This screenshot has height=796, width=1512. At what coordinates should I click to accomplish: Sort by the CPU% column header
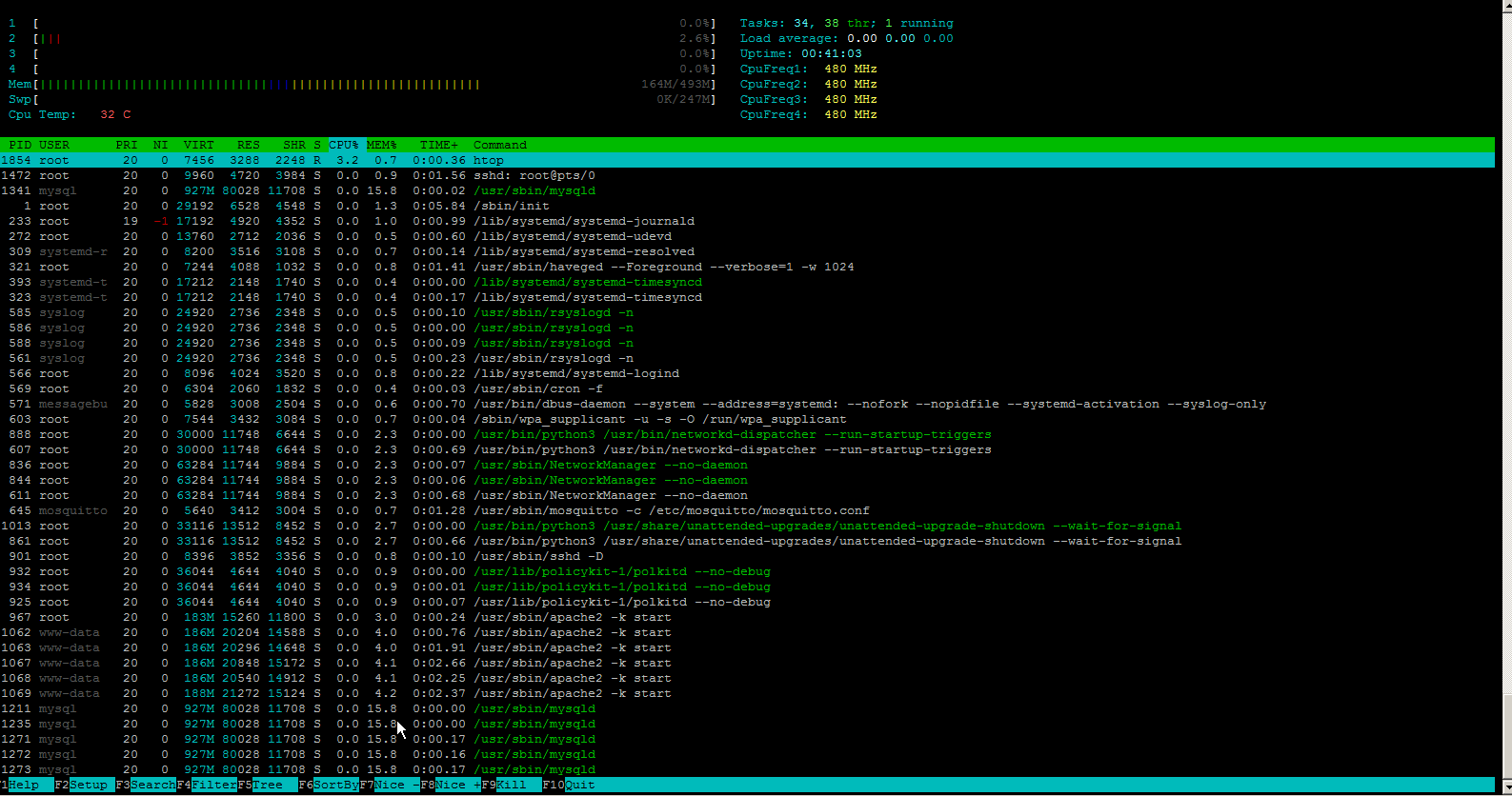(x=343, y=145)
